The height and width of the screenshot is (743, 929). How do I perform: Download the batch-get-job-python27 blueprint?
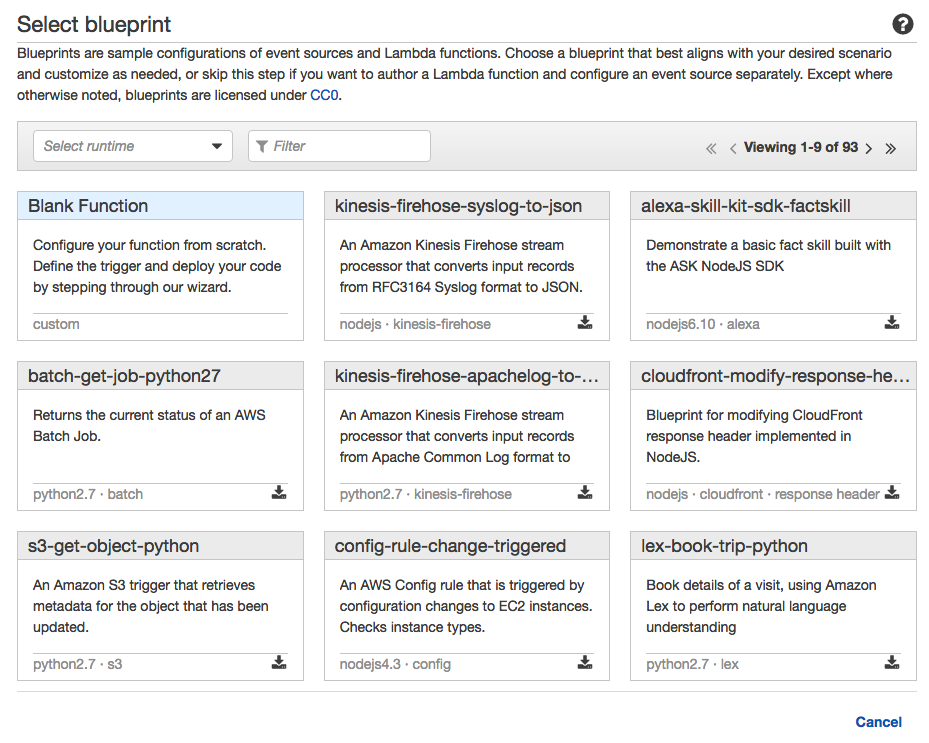coord(279,492)
